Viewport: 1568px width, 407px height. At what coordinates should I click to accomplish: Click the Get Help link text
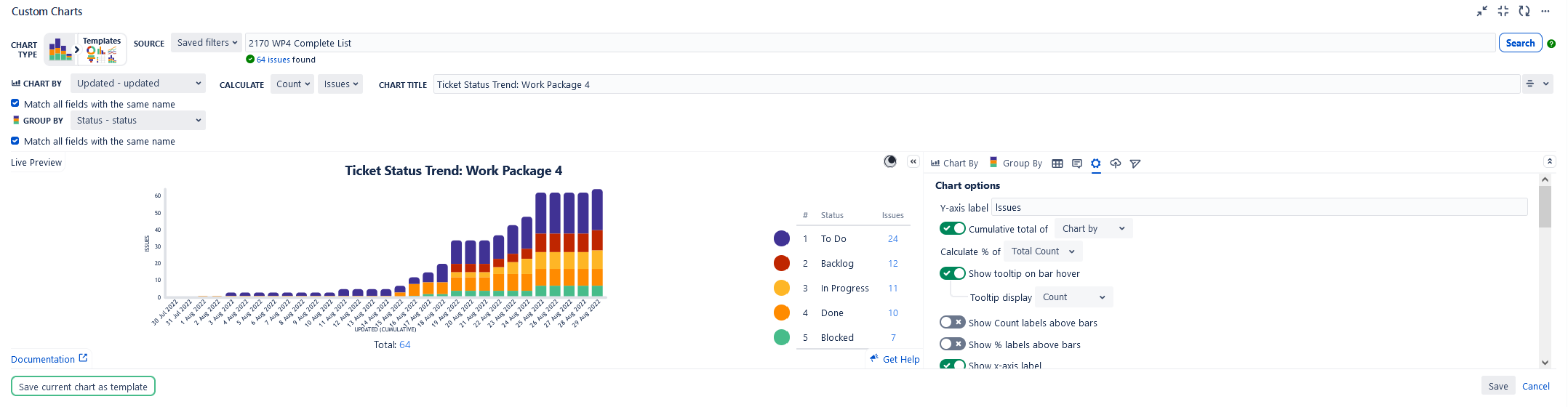pyautogui.click(x=901, y=359)
